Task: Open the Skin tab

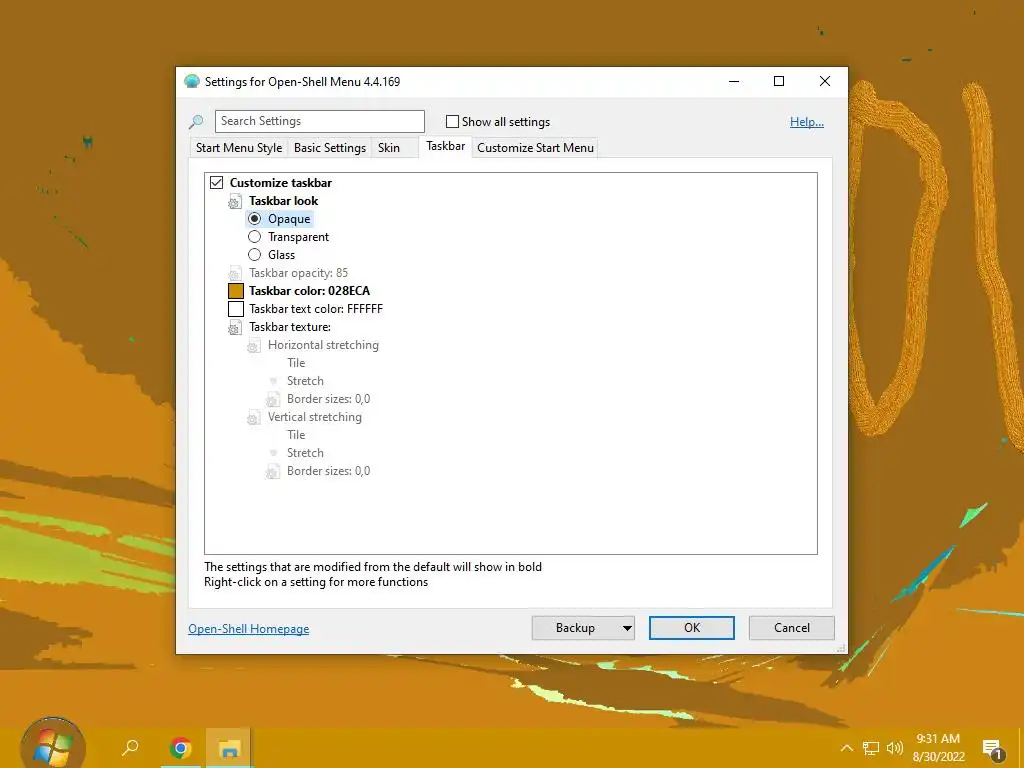Action: [389, 148]
